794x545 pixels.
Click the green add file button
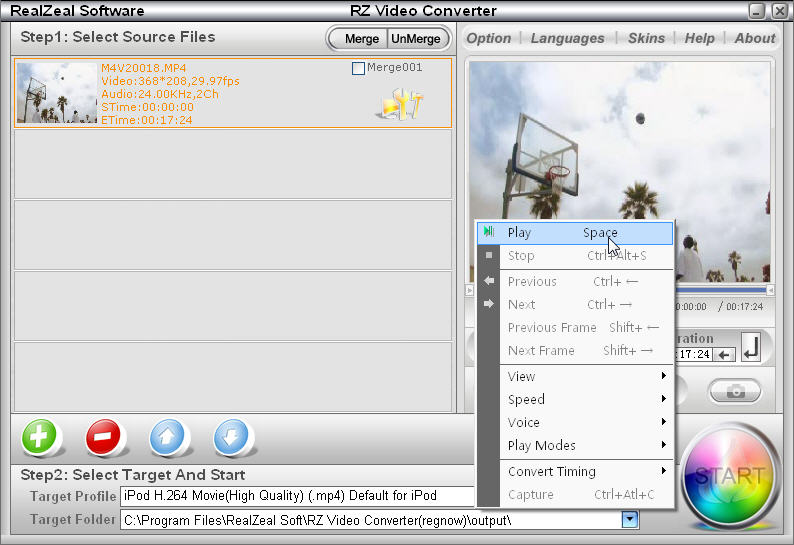pos(40,438)
